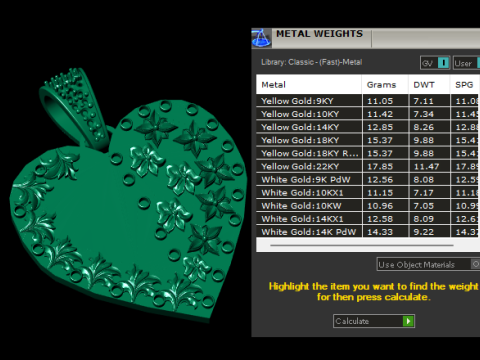Click the Calculate button
This screenshot has height=360, width=480.
[x=374, y=321]
